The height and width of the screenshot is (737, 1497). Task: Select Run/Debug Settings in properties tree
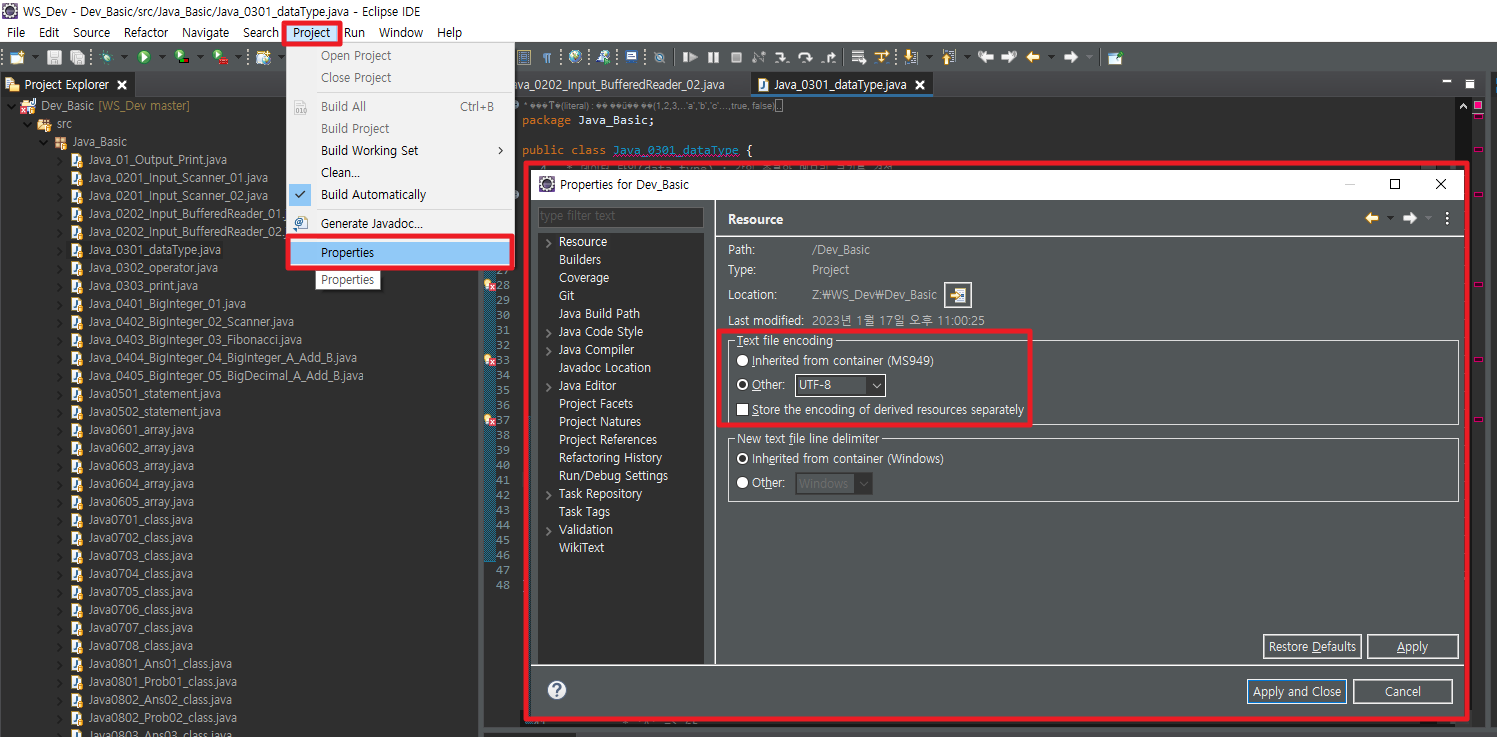(x=613, y=476)
